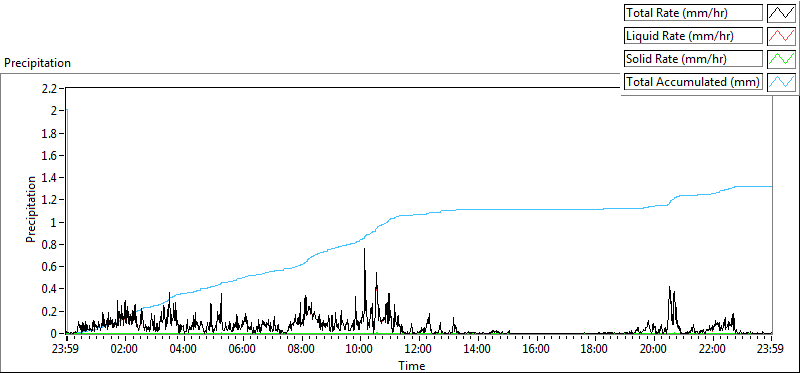
Task: Click the Solid Rate green line icon
Action: (782, 59)
